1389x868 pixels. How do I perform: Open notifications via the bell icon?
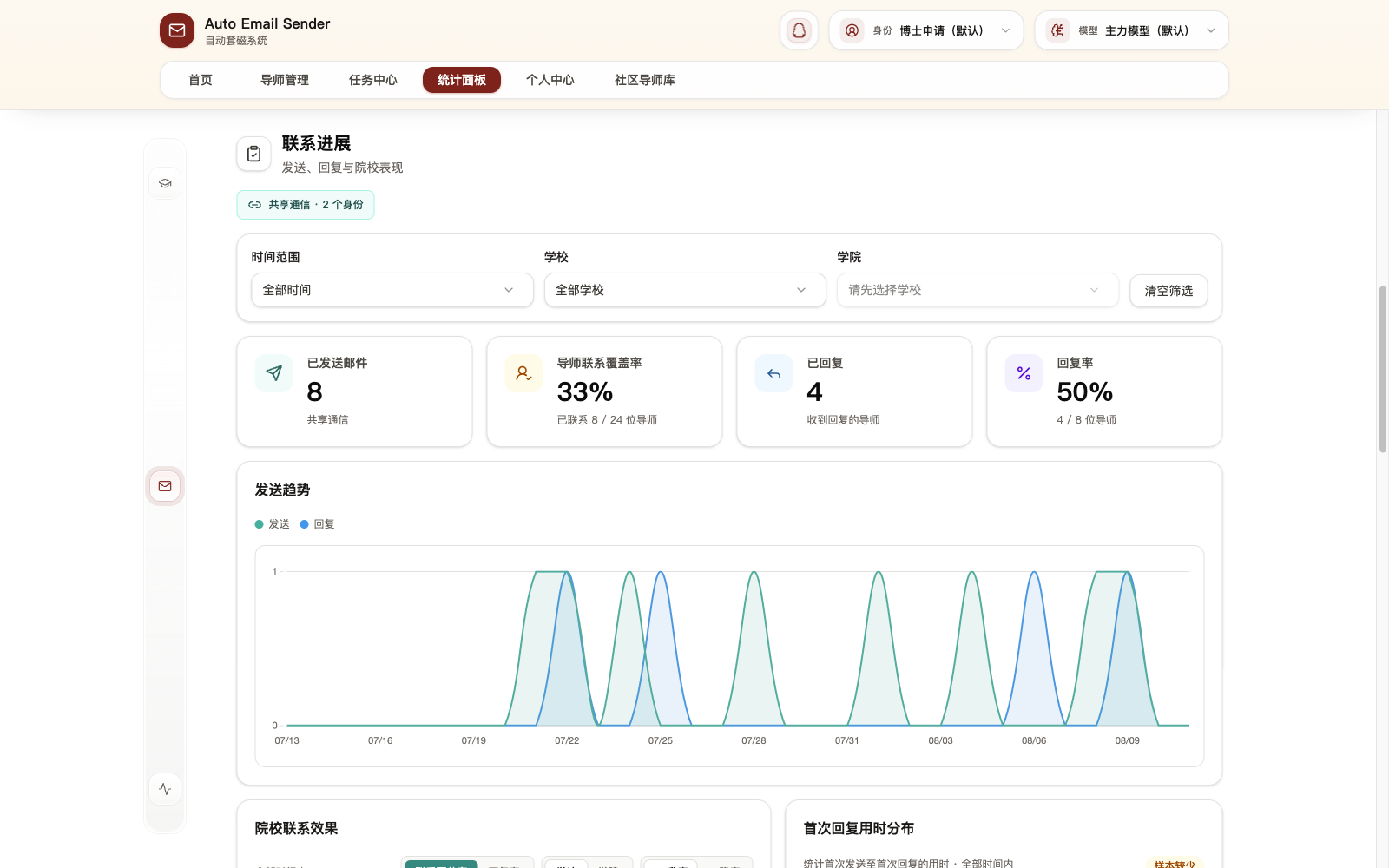799,30
